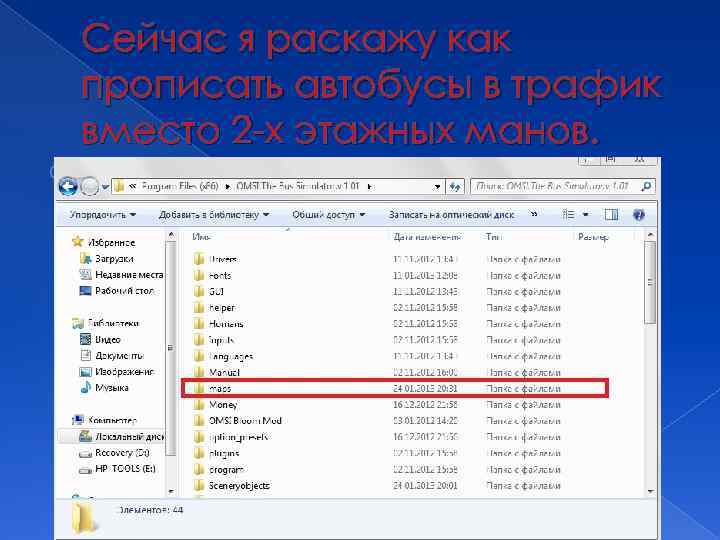The image size is (720, 540).
Task: Click file list vertical scrollbar thumb
Action: (x=650, y=282)
